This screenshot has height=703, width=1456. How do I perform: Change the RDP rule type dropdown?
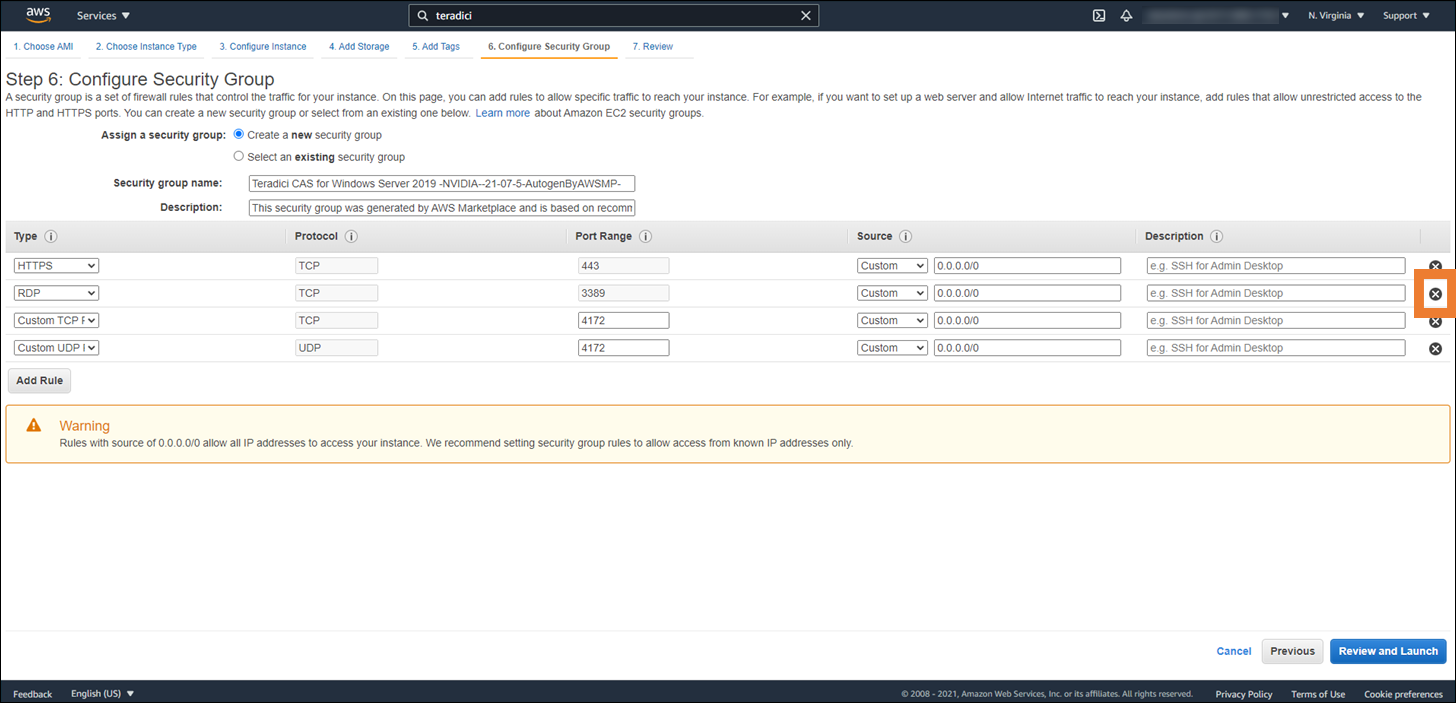[x=56, y=293]
